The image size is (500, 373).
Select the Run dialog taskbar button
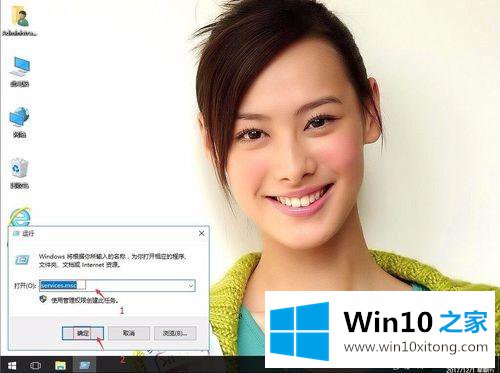click(x=85, y=365)
